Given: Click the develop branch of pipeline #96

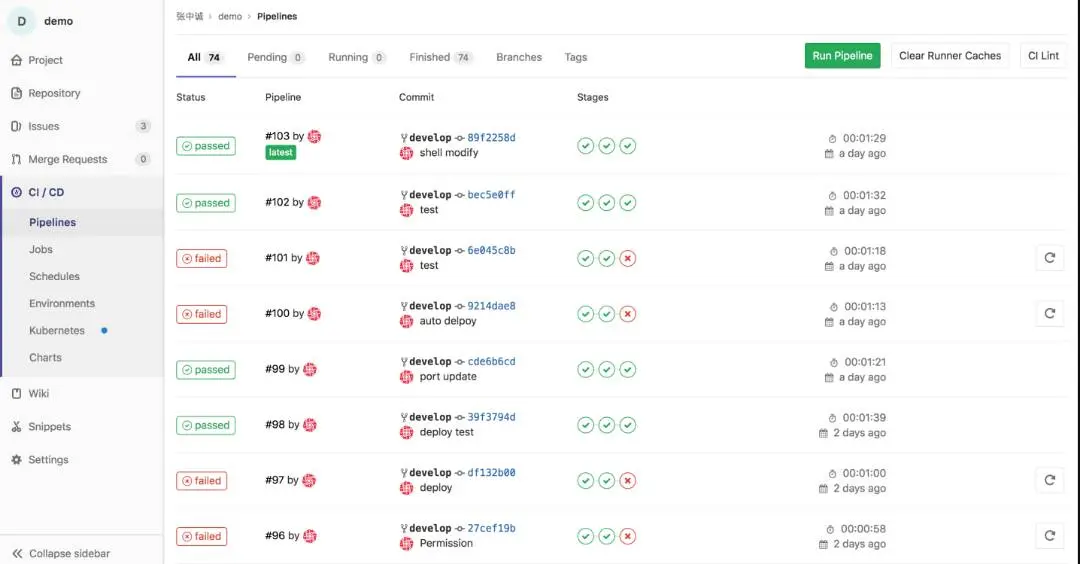Looking at the screenshot, I should (x=430, y=528).
